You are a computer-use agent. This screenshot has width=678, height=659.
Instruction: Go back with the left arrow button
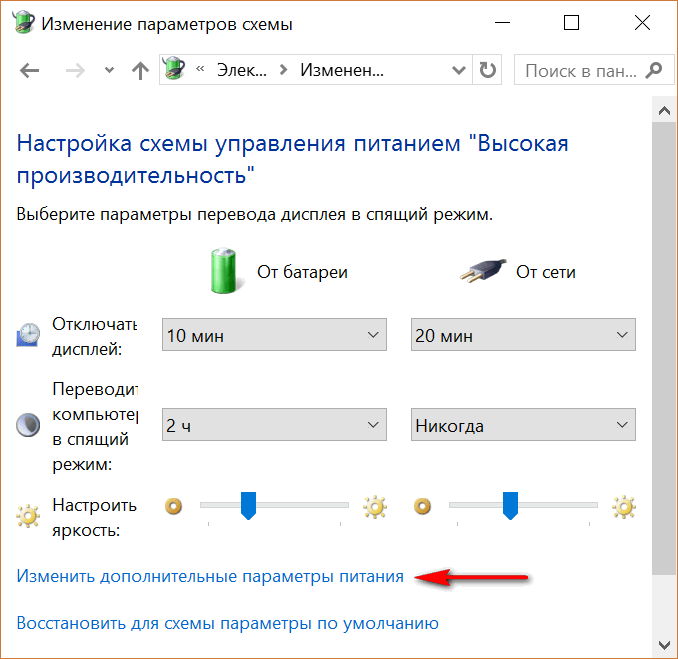pos(29,70)
